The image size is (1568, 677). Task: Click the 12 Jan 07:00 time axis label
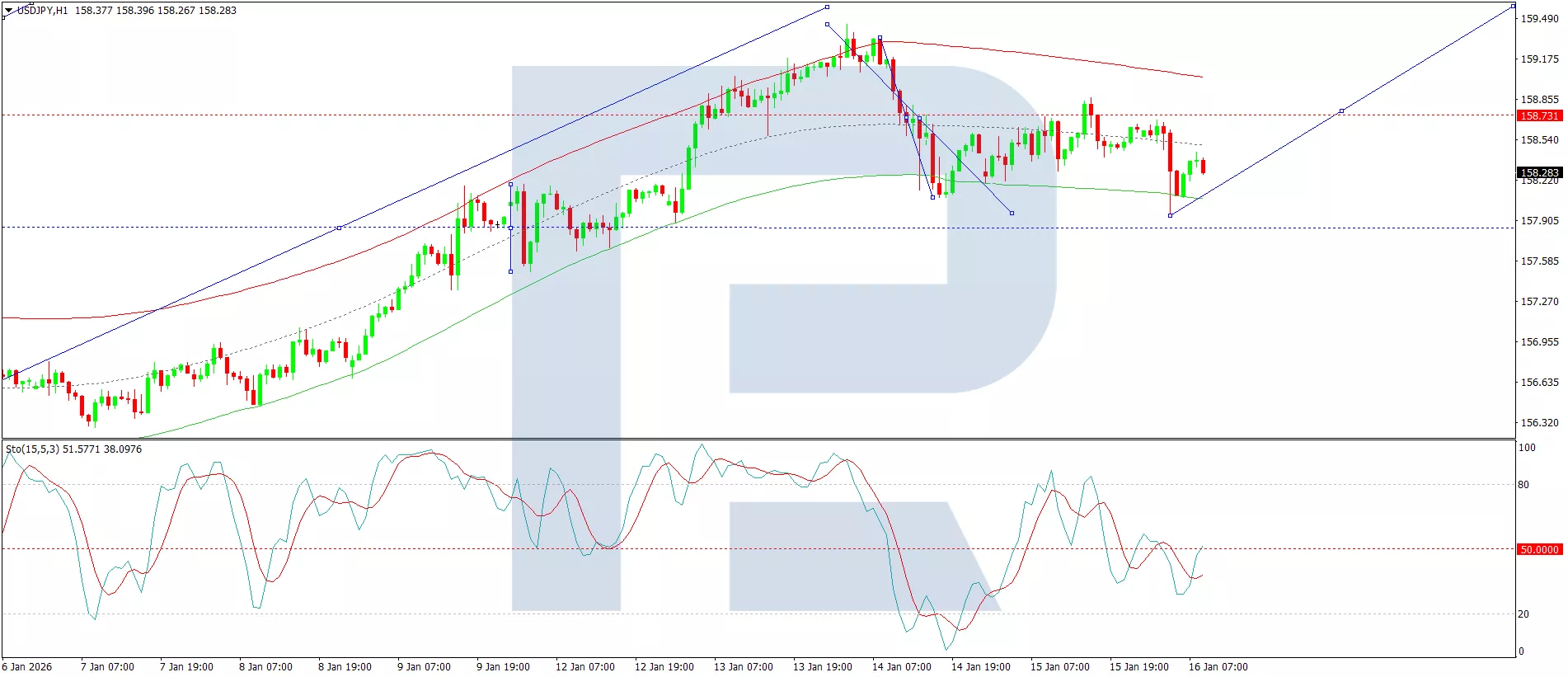(584, 667)
